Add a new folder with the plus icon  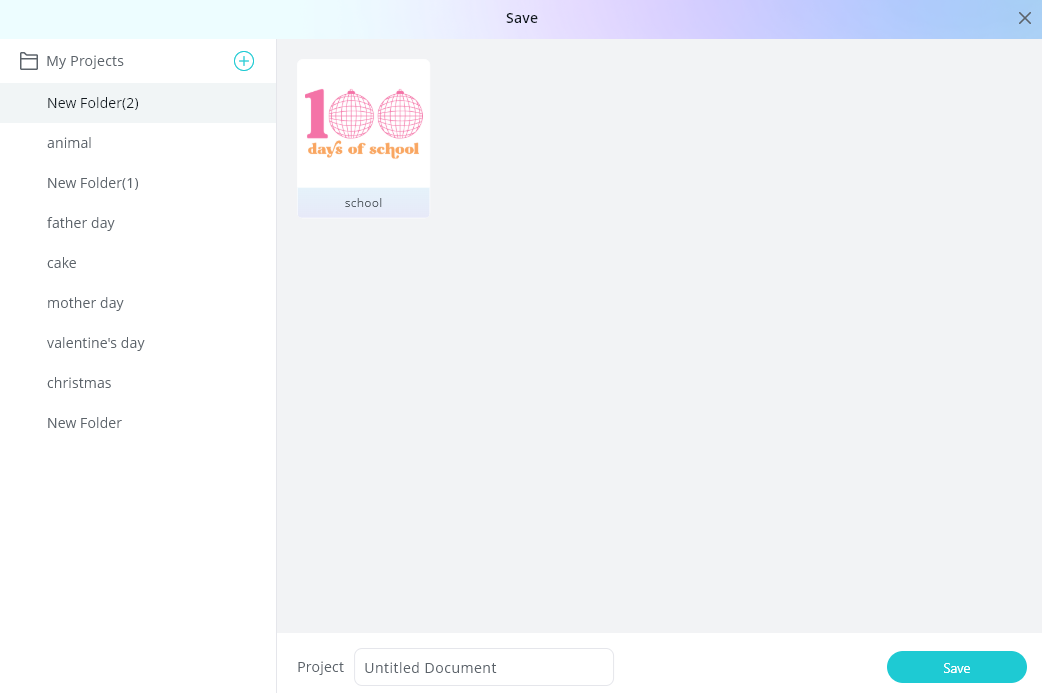[x=244, y=61]
